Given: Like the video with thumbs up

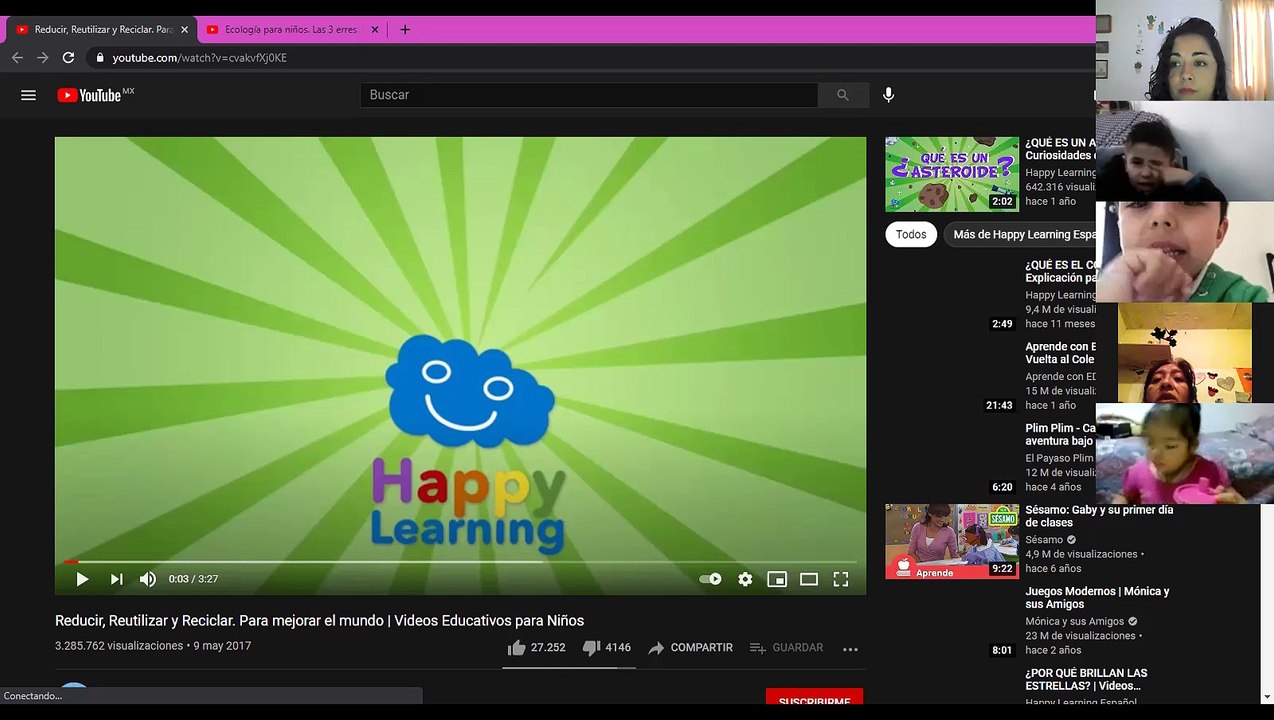Looking at the screenshot, I should (516, 648).
